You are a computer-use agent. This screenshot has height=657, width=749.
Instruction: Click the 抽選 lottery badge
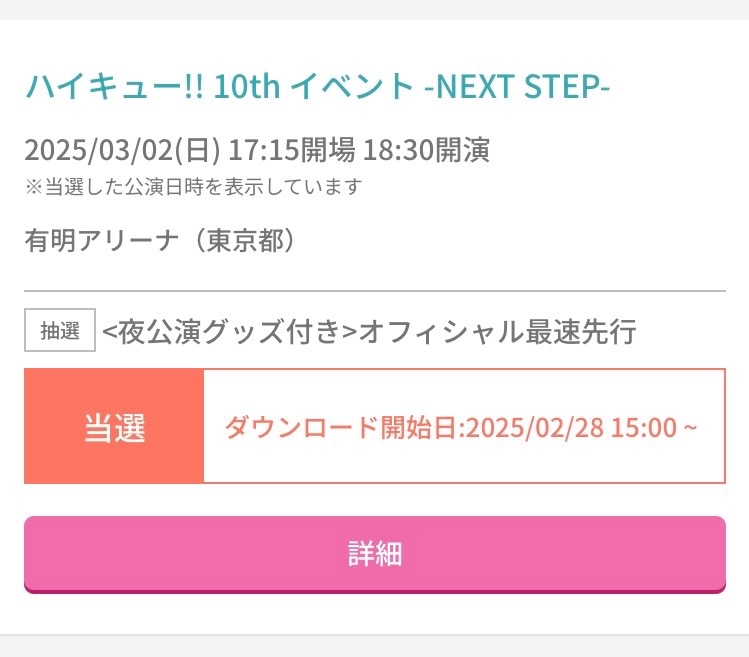(x=60, y=331)
